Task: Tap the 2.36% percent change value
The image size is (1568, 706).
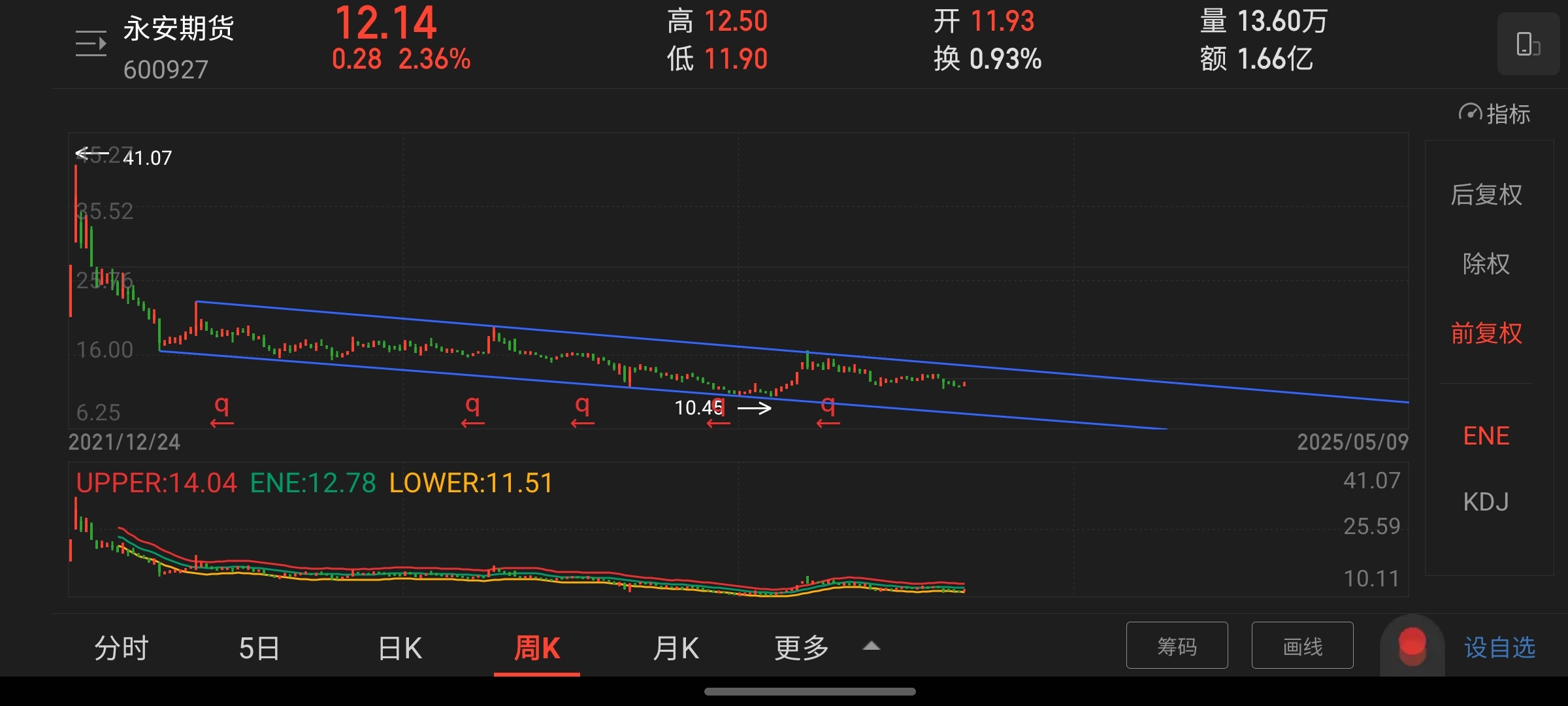Action: point(434,59)
